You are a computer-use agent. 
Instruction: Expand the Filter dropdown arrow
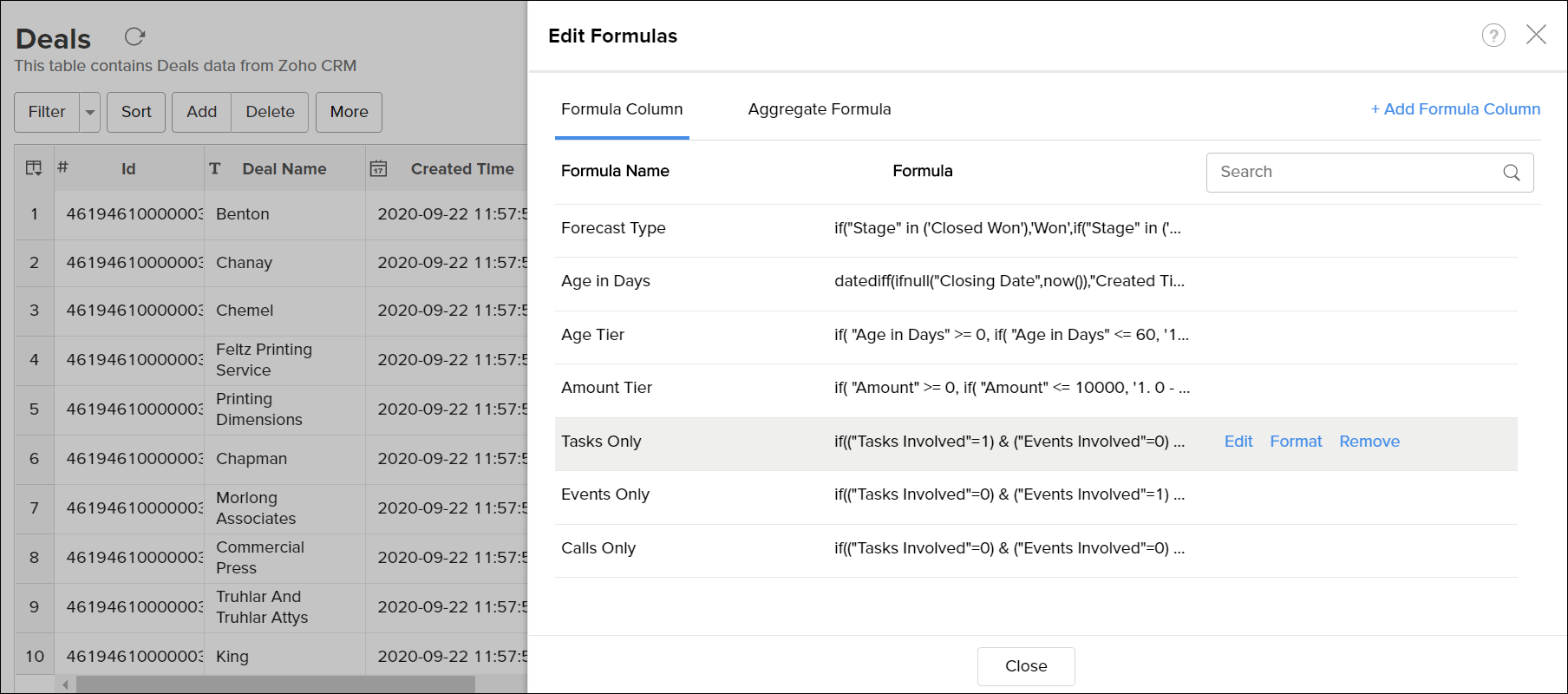tap(90, 113)
